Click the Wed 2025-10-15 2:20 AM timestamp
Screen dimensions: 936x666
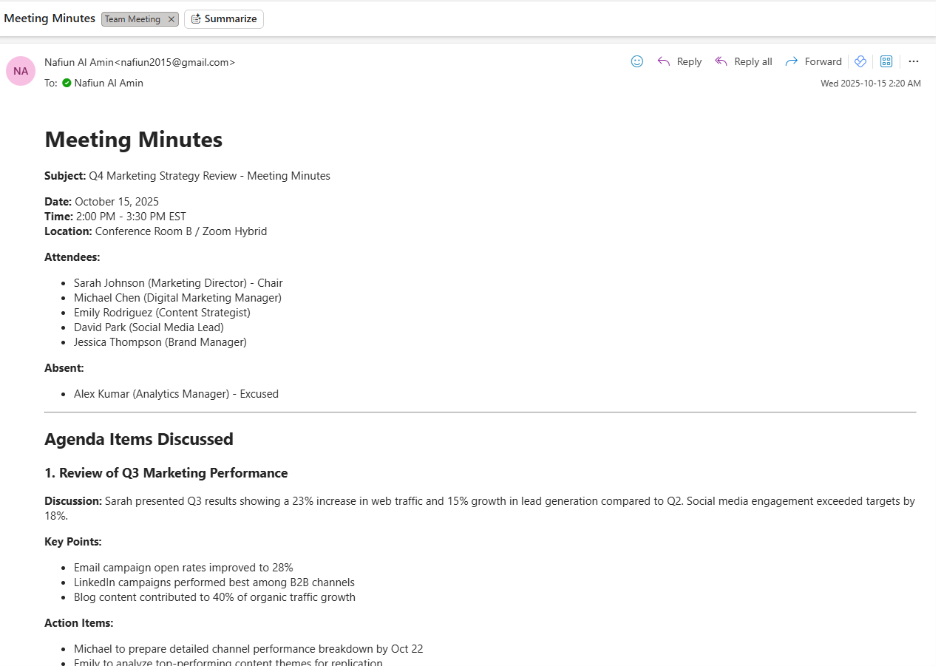coord(870,84)
